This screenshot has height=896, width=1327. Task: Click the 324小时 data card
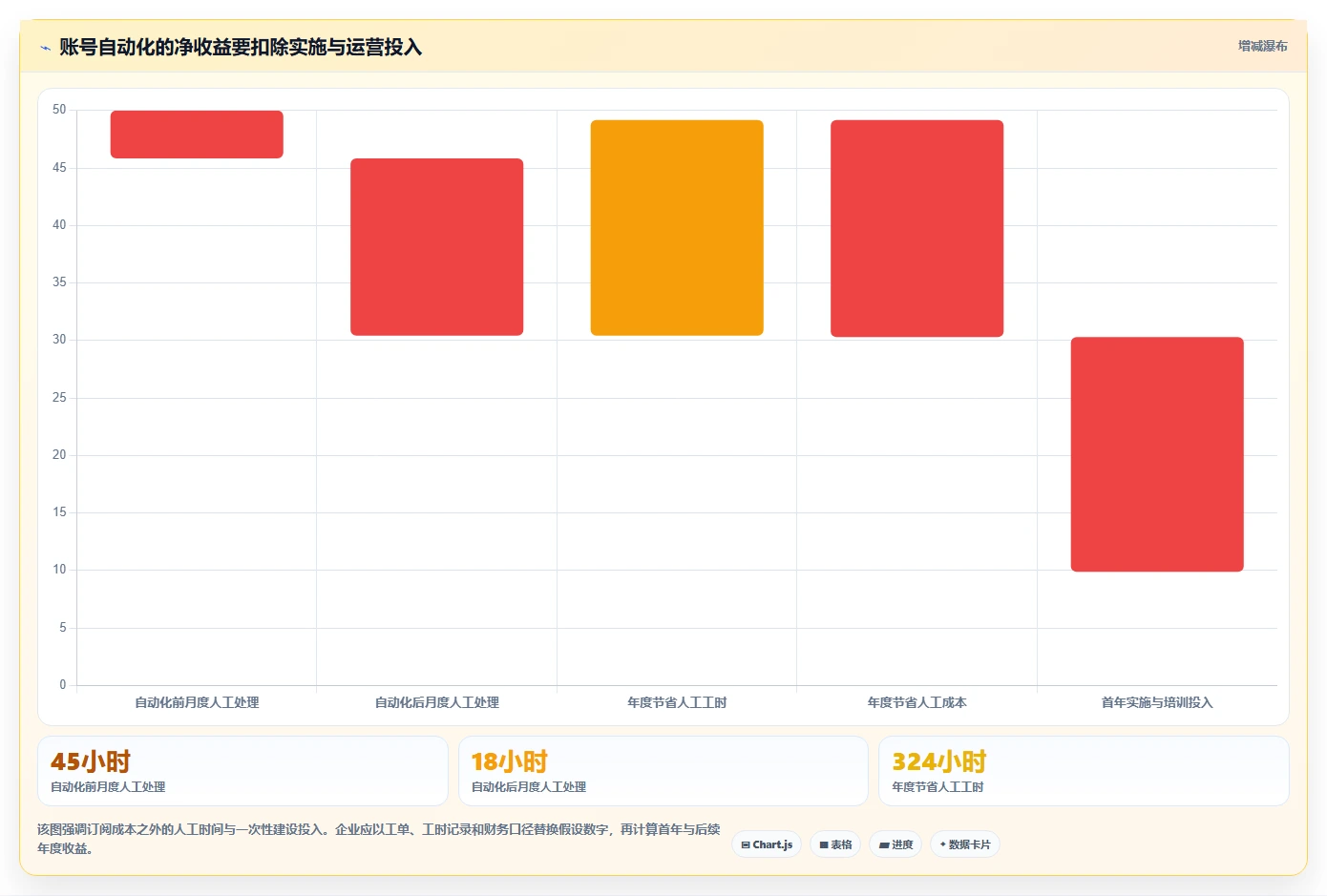click(1084, 771)
